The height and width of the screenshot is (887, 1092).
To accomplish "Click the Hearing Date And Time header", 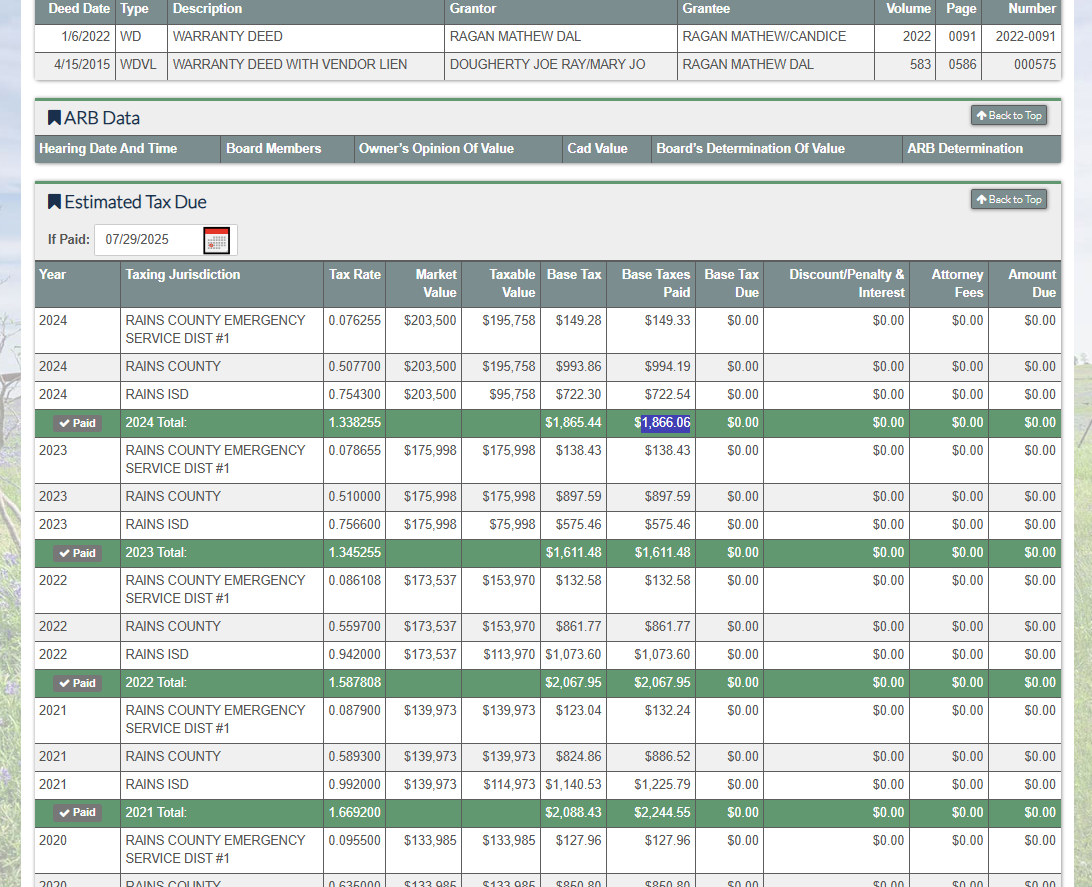I will coord(108,149).
